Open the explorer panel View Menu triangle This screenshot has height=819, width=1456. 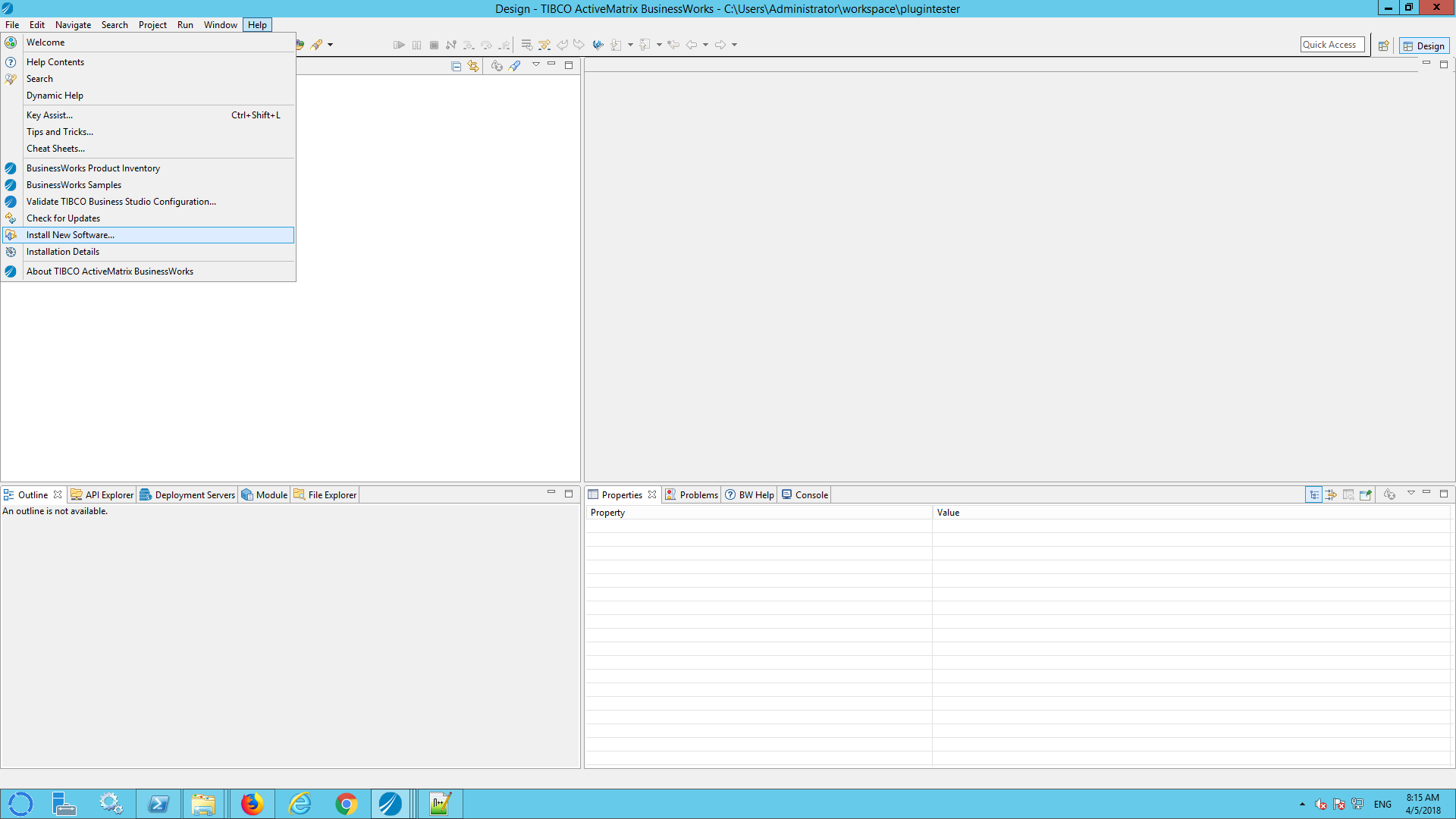pyautogui.click(x=536, y=64)
